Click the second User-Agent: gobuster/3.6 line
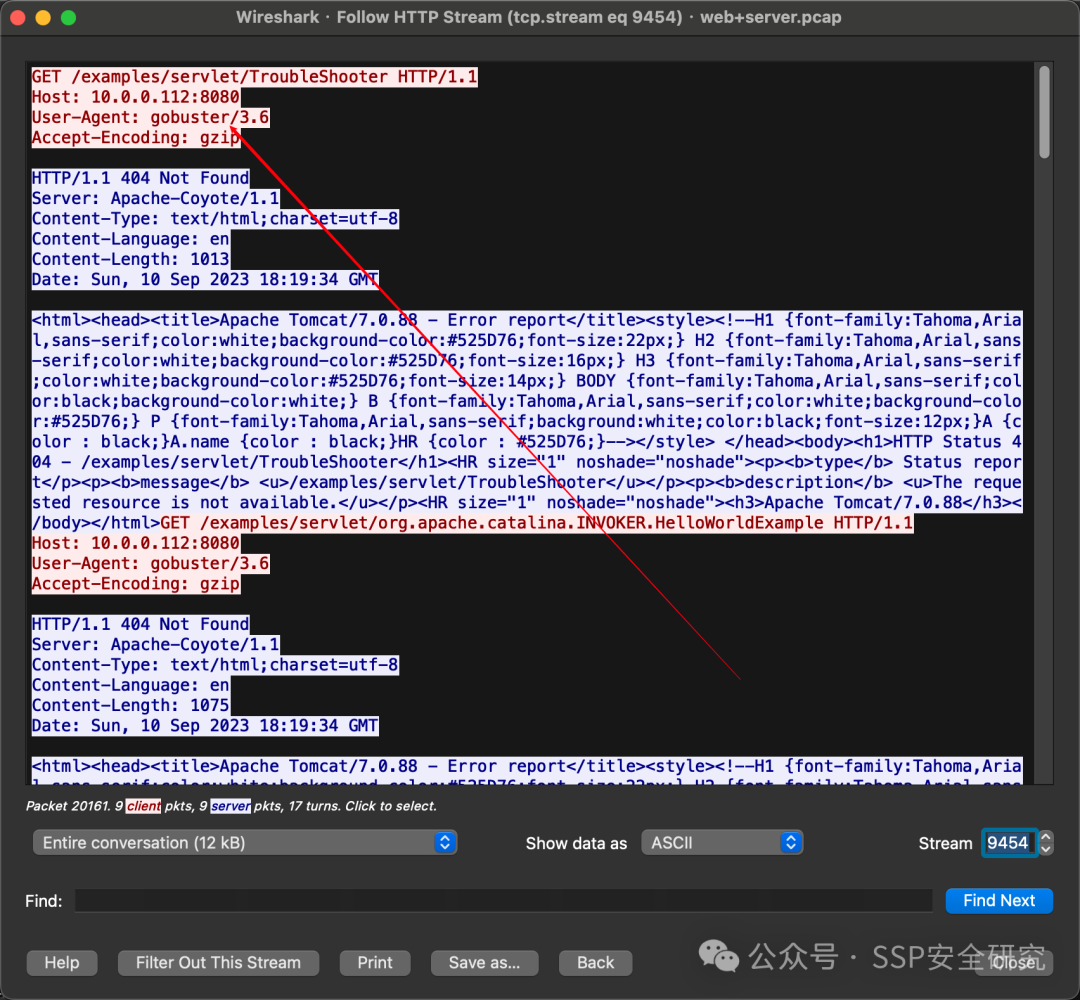This screenshot has width=1080, height=1000. point(150,563)
